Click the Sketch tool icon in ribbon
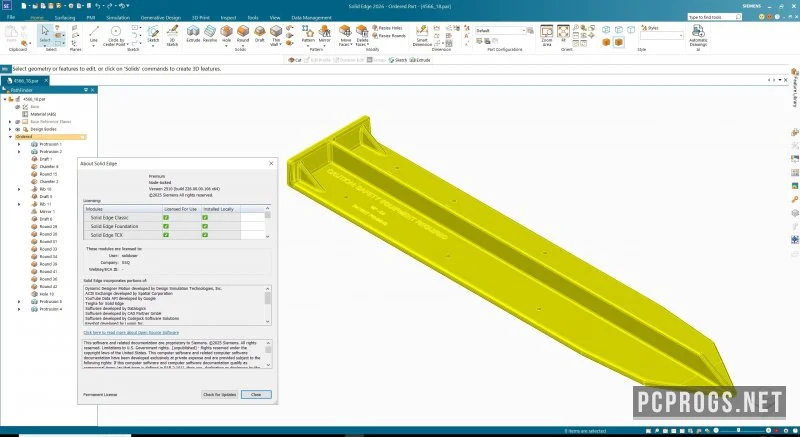This screenshot has width=800, height=437. 153,34
